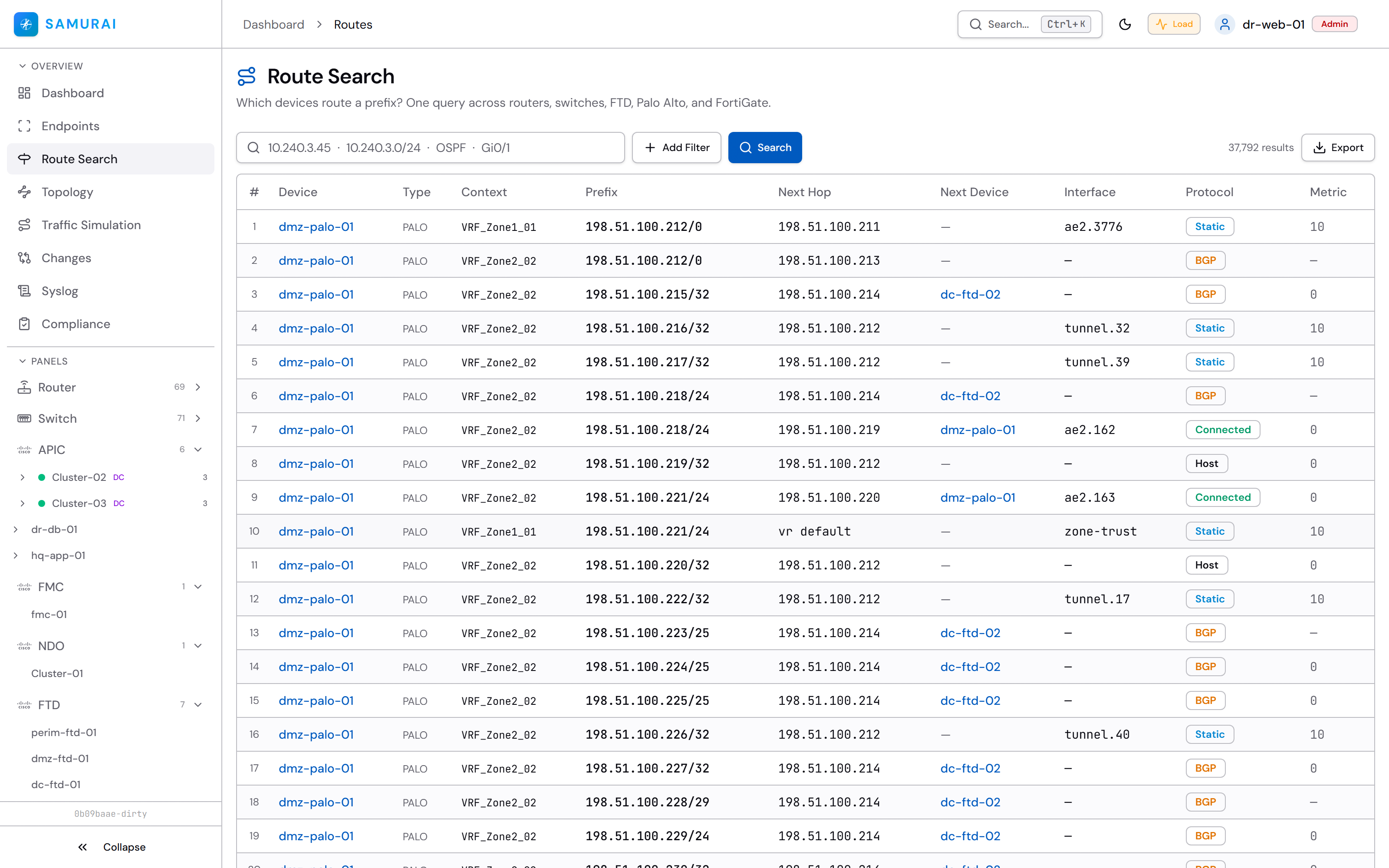
Task: Collapse the FTD panel chevron
Action: tap(198, 705)
